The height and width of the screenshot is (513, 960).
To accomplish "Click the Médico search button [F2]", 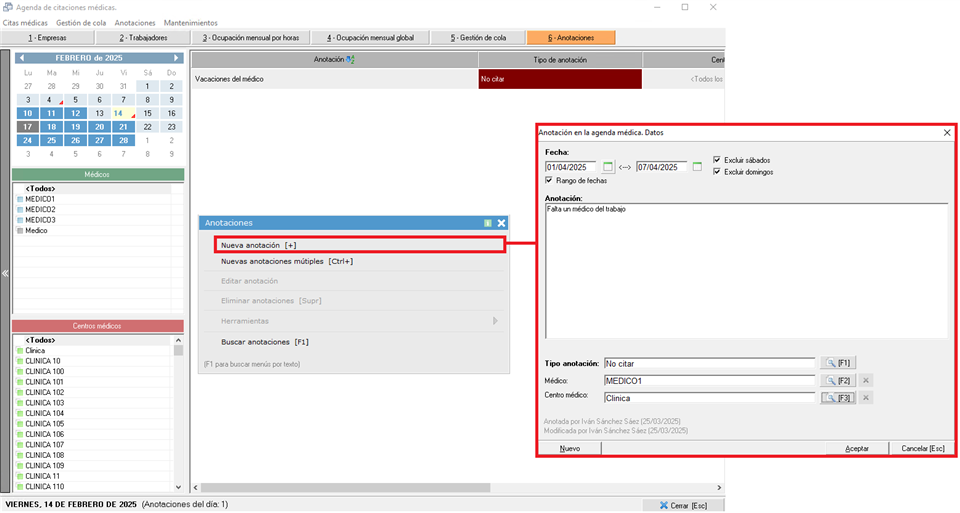I will pos(838,380).
